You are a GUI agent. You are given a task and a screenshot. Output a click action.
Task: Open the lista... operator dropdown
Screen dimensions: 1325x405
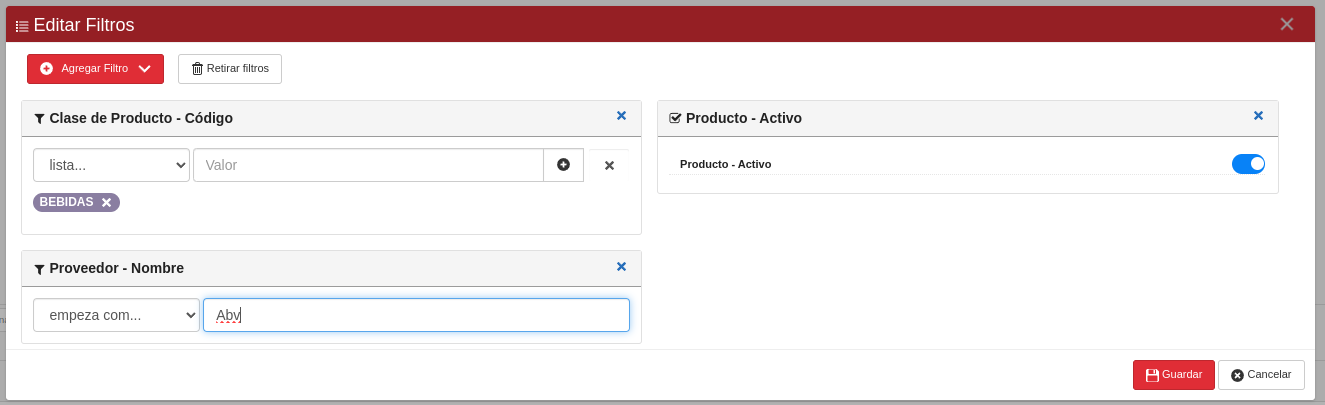111,165
